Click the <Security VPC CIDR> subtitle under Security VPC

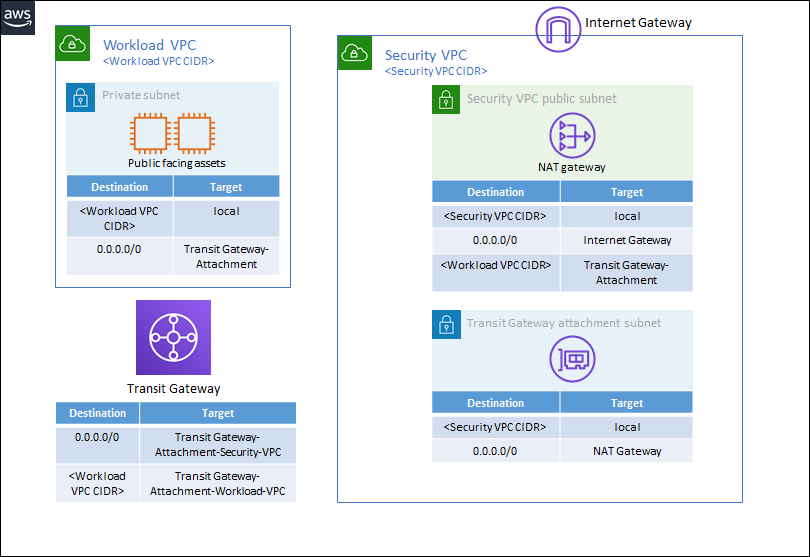[436, 71]
